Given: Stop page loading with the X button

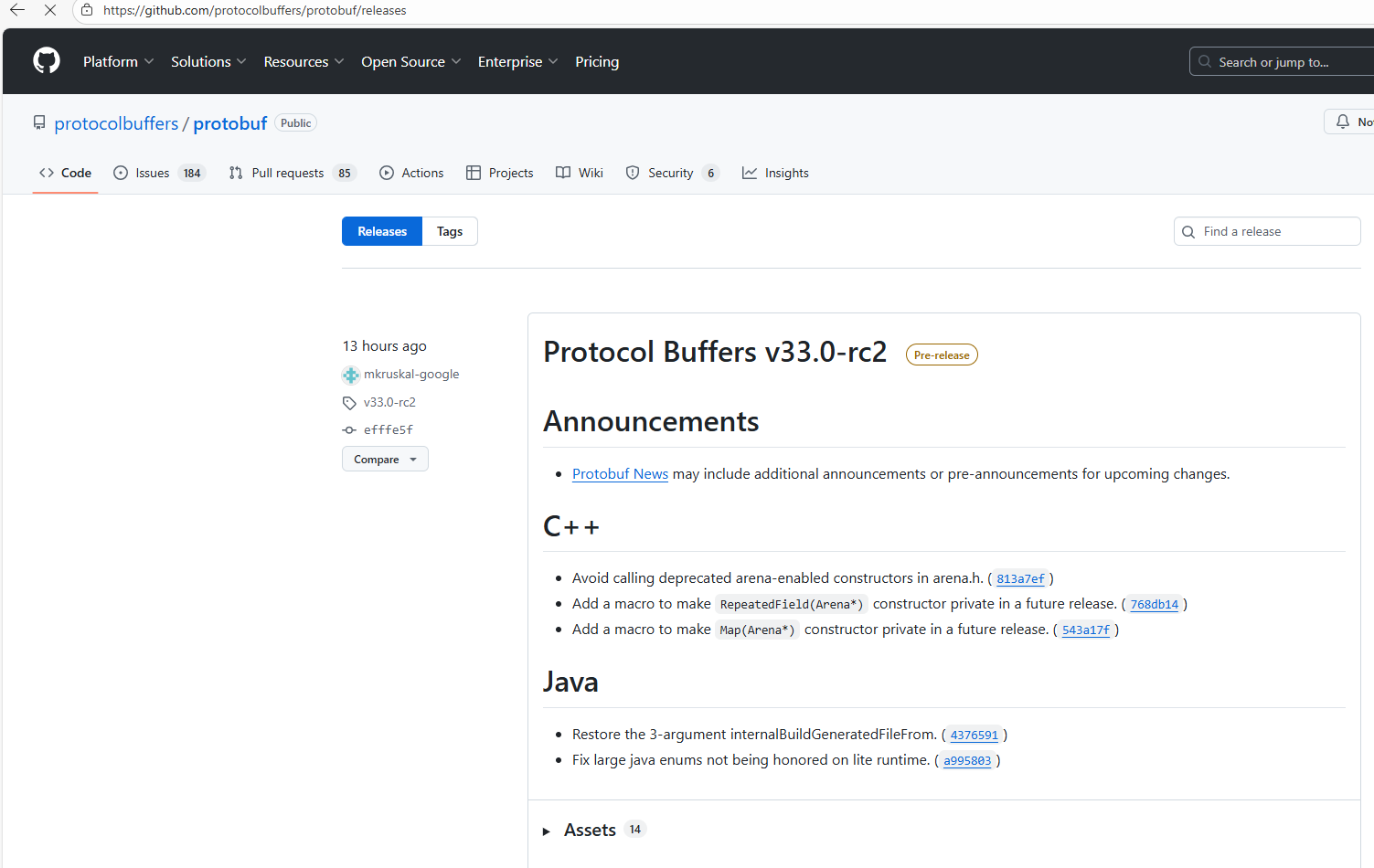Looking at the screenshot, I should pos(50,10).
